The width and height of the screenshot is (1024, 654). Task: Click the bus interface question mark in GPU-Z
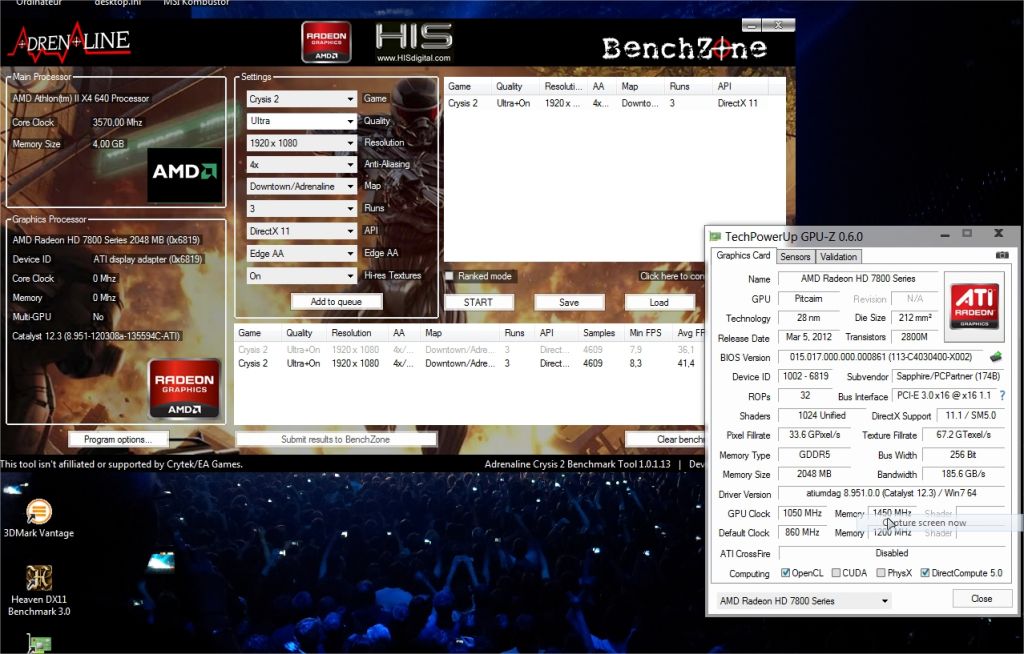click(x=1002, y=395)
